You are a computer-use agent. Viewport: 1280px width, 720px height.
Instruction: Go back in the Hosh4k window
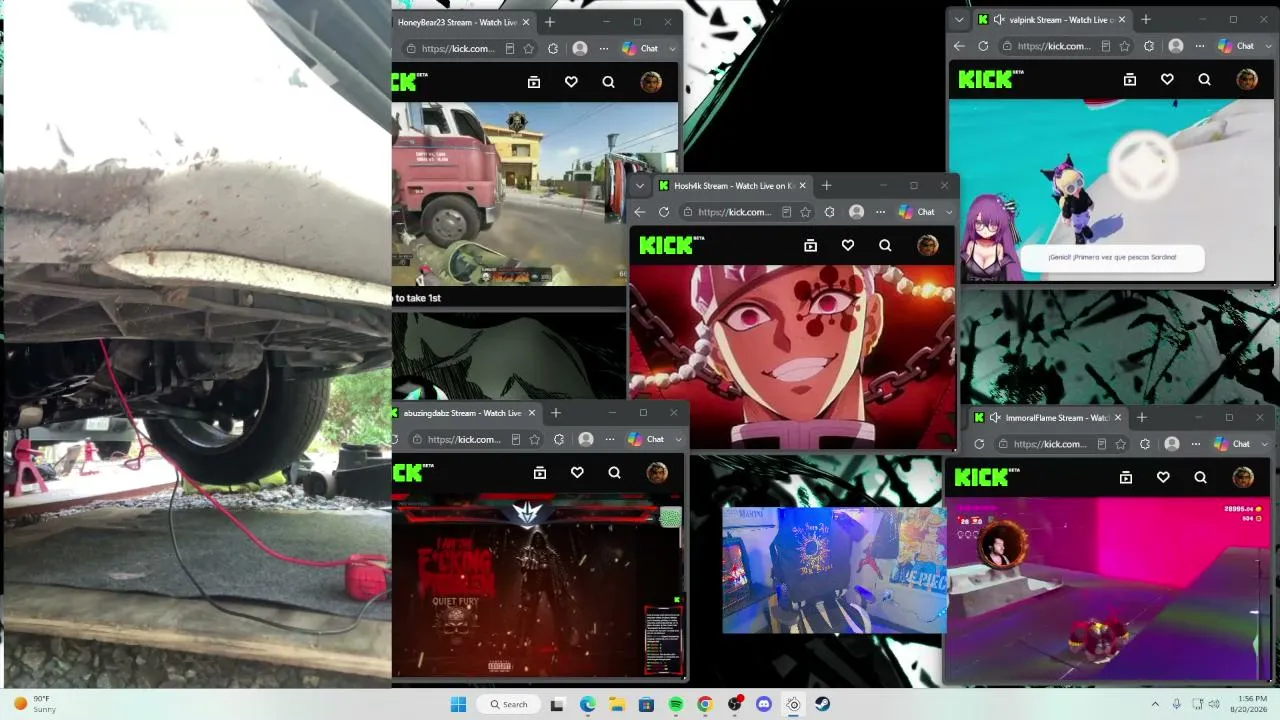tap(640, 212)
